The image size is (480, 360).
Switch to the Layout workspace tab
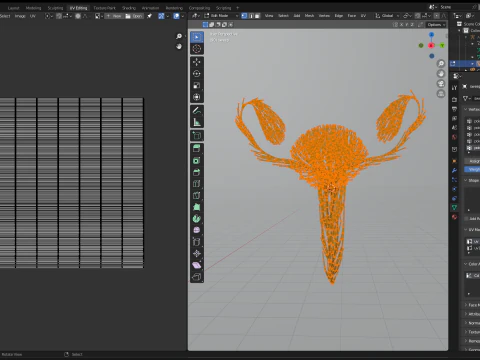[14, 8]
